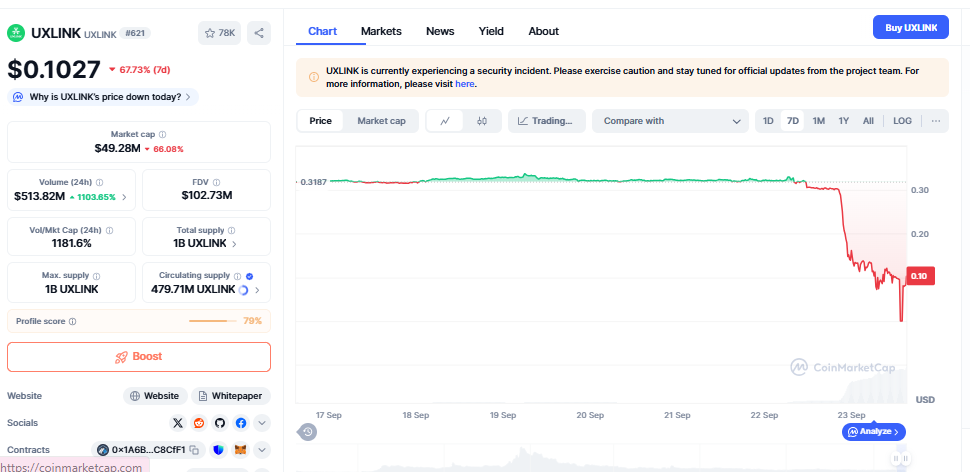Screen dimensions: 970x472
Task: Click the Analyze button under chart
Action: click(x=873, y=432)
